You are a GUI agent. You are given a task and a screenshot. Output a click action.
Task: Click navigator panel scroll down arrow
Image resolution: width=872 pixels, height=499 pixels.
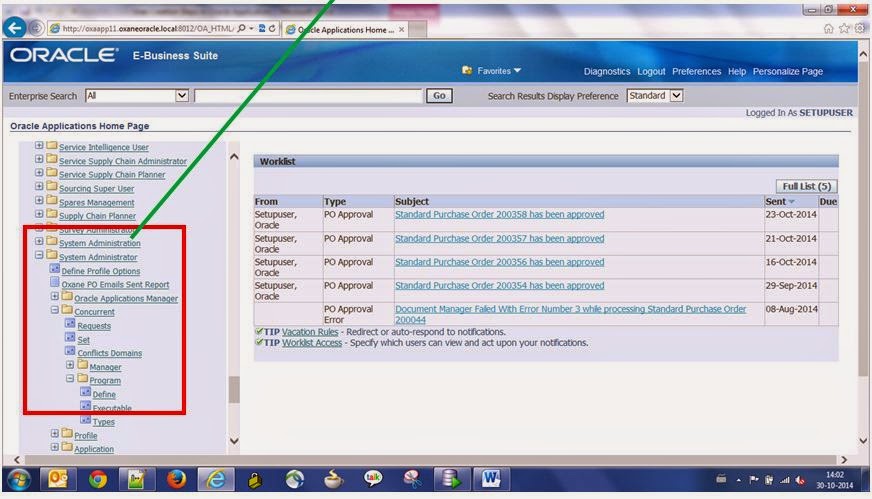(234, 441)
